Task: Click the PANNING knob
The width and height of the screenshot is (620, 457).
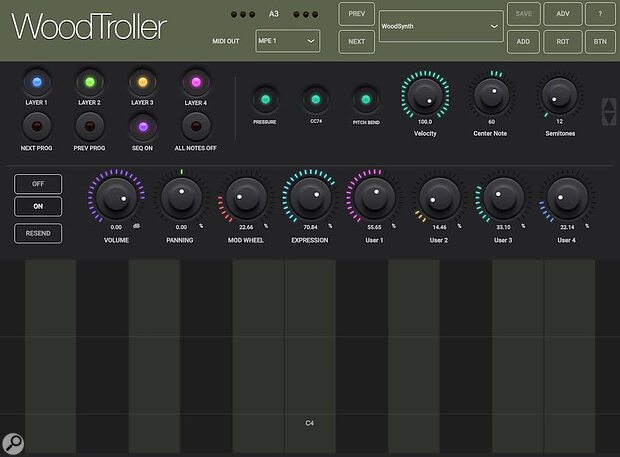Action: tap(181, 197)
